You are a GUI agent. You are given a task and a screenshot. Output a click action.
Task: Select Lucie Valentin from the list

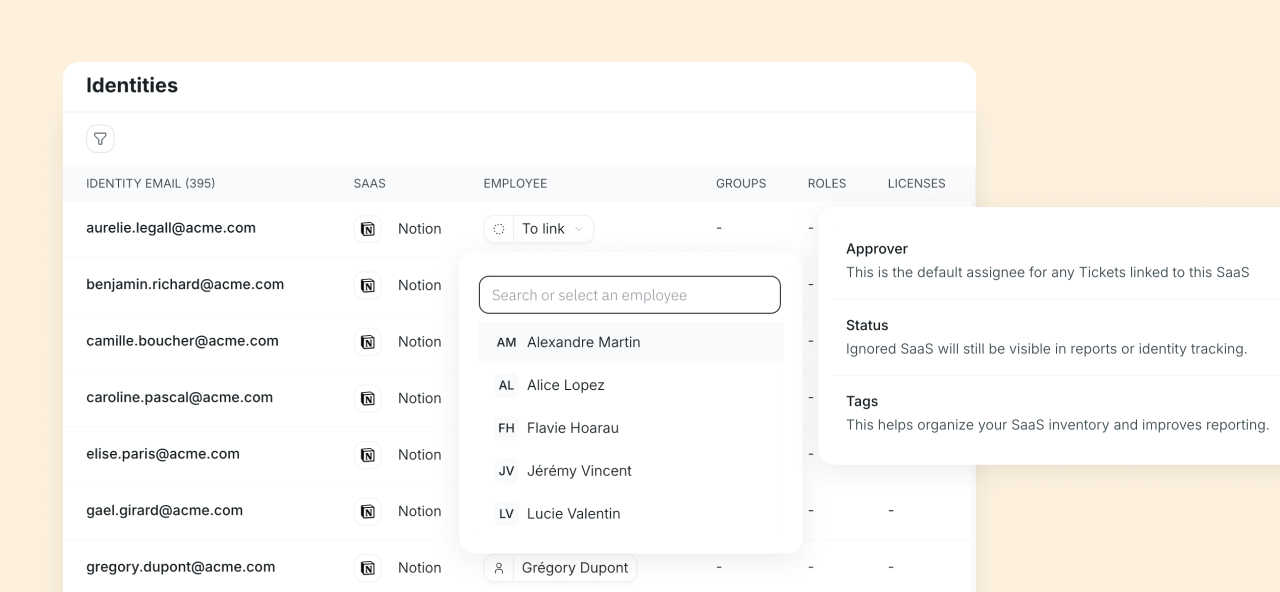click(573, 514)
